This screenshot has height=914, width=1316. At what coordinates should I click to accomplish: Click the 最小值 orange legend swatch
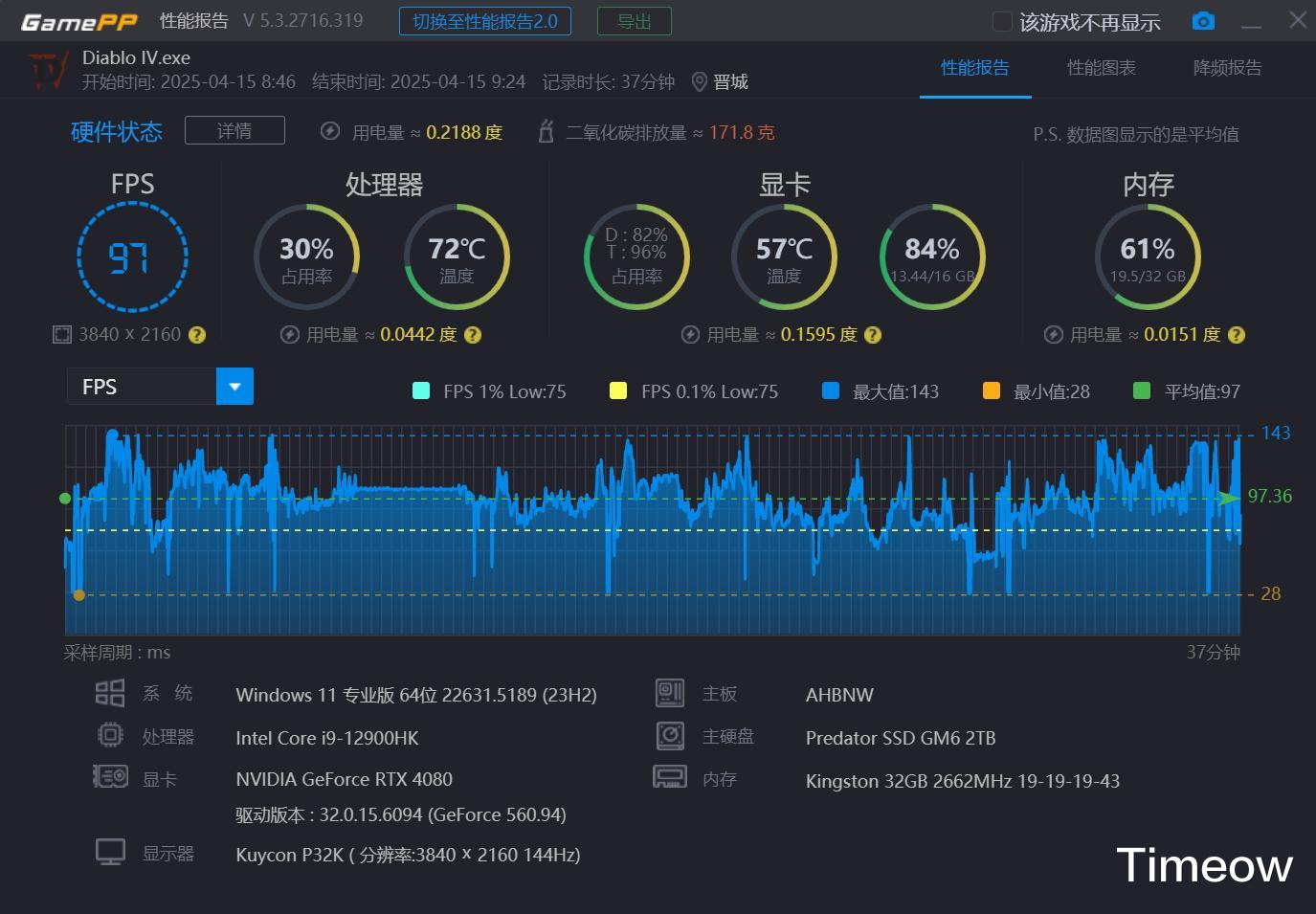click(992, 390)
